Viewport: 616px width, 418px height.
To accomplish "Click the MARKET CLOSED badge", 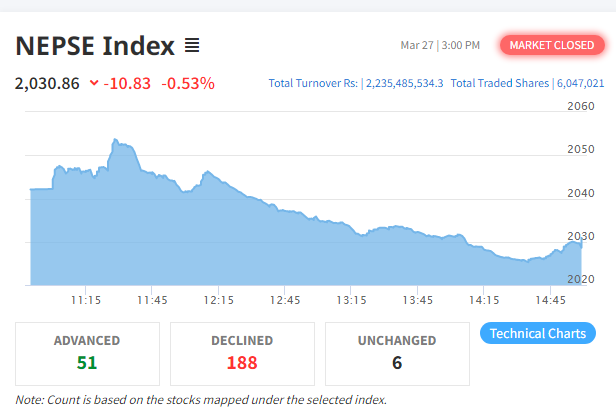I will (552, 45).
